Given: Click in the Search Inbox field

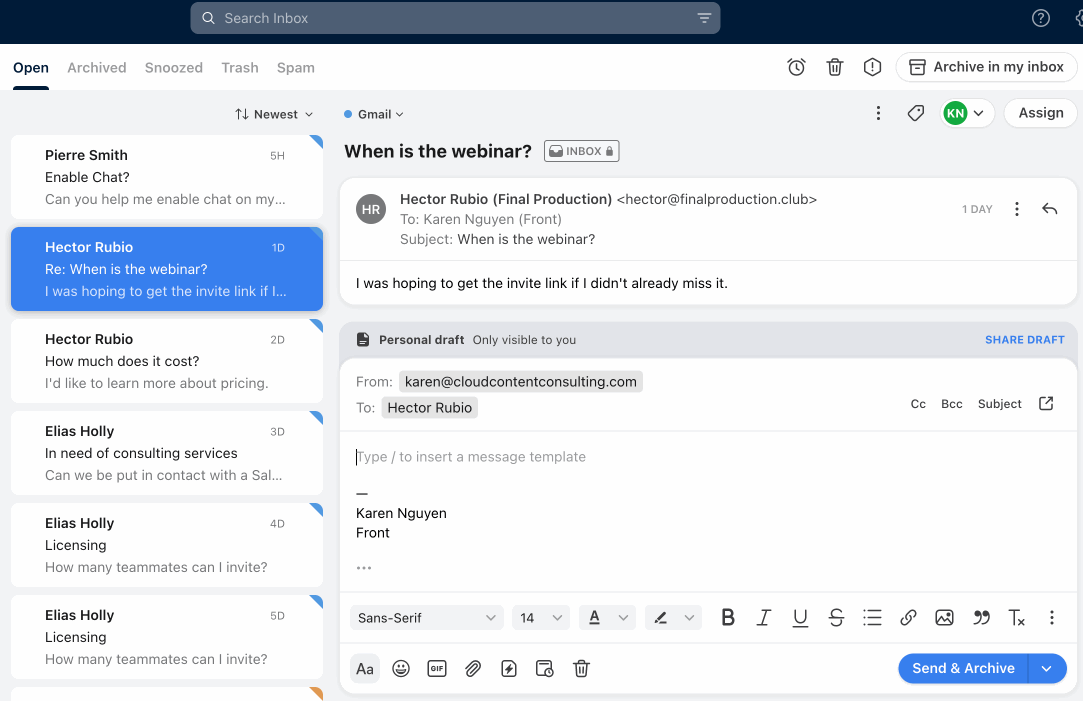Looking at the screenshot, I should coord(455,18).
